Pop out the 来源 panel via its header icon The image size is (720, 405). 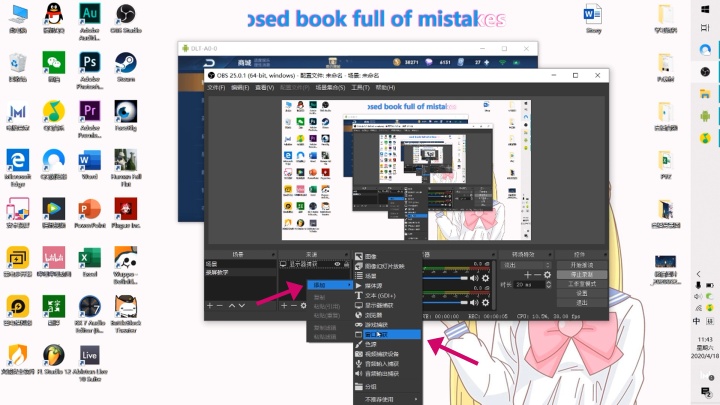pyautogui.click(x=347, y=254)
